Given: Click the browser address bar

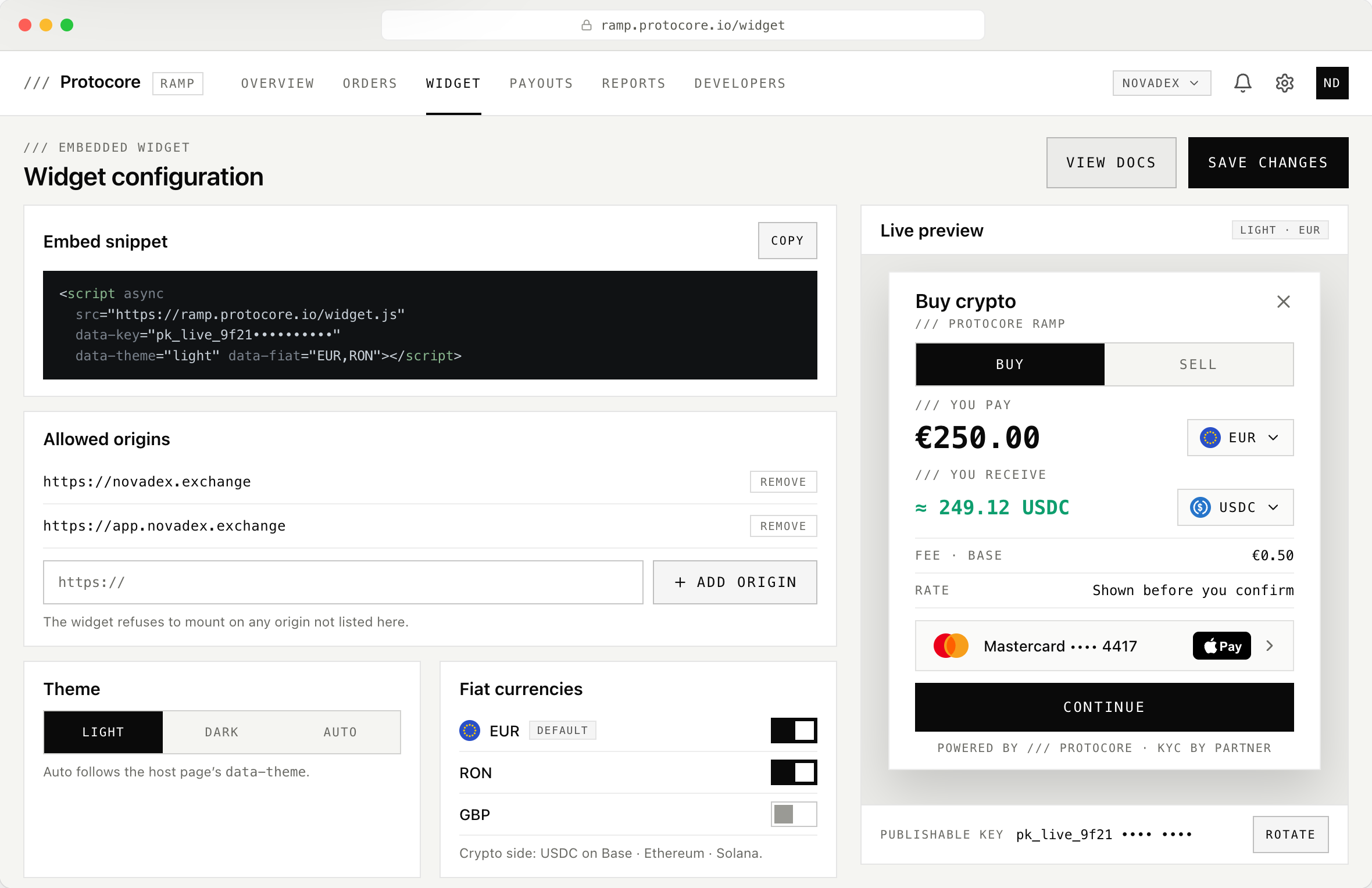Looking at the screenshot, I should click(683, 25).
